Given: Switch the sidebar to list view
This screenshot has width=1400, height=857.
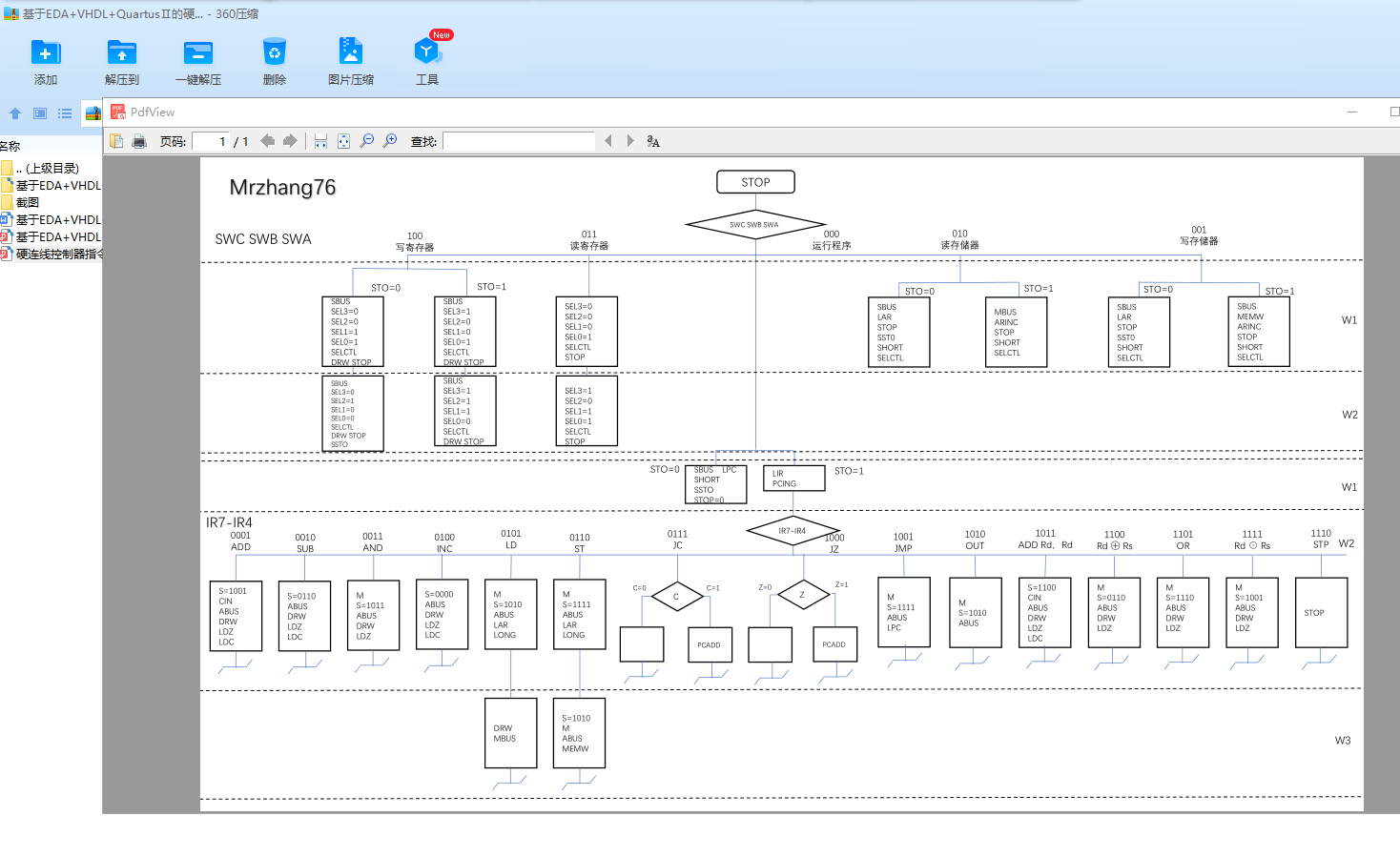Looking at the screenshot, I should click(64, 112).
